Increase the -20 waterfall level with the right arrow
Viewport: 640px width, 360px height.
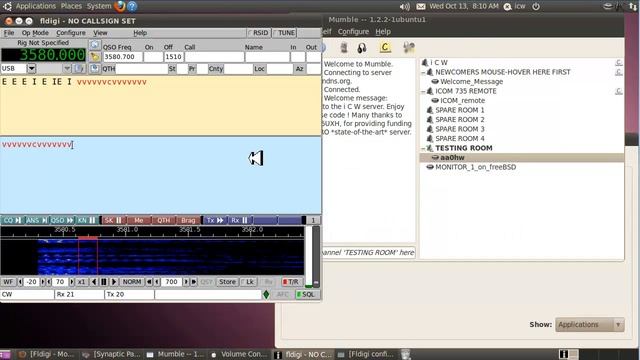pos(42,282)
